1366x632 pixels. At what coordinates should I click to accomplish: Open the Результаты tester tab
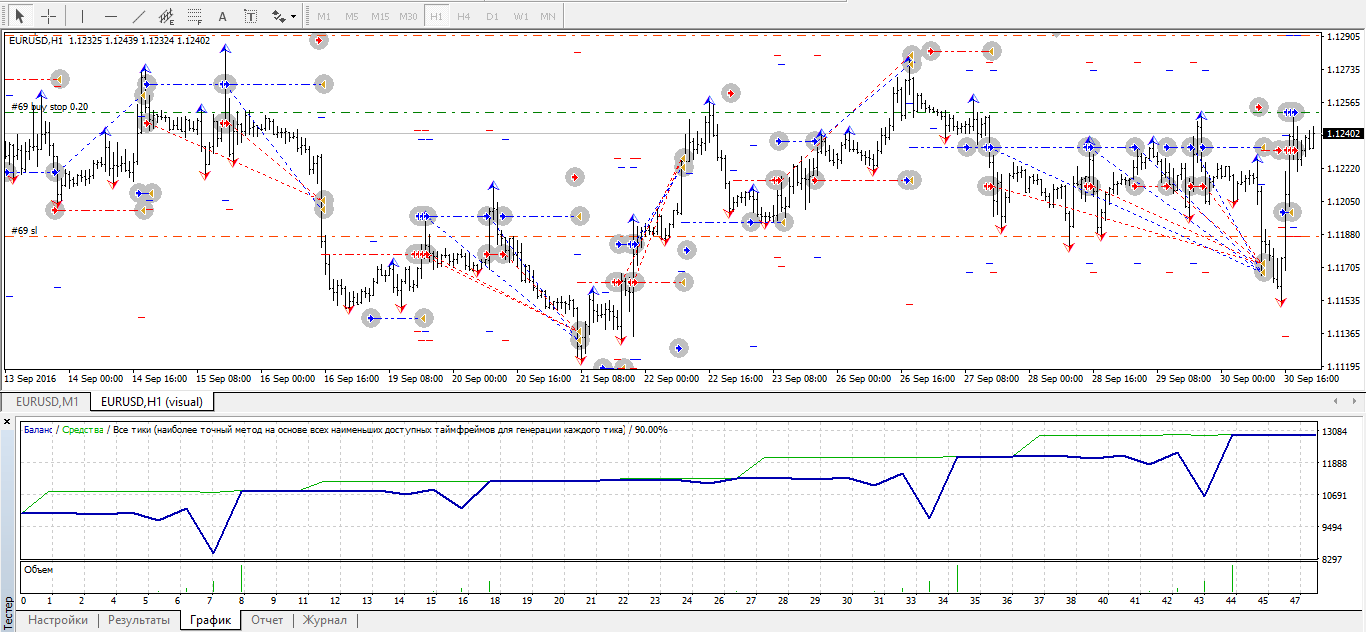coord(139,621)
